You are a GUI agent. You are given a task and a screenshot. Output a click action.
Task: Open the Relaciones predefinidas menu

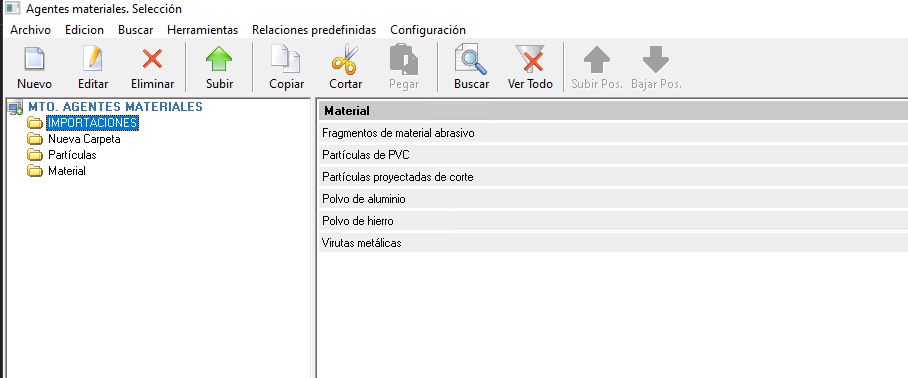coord(314,30)
